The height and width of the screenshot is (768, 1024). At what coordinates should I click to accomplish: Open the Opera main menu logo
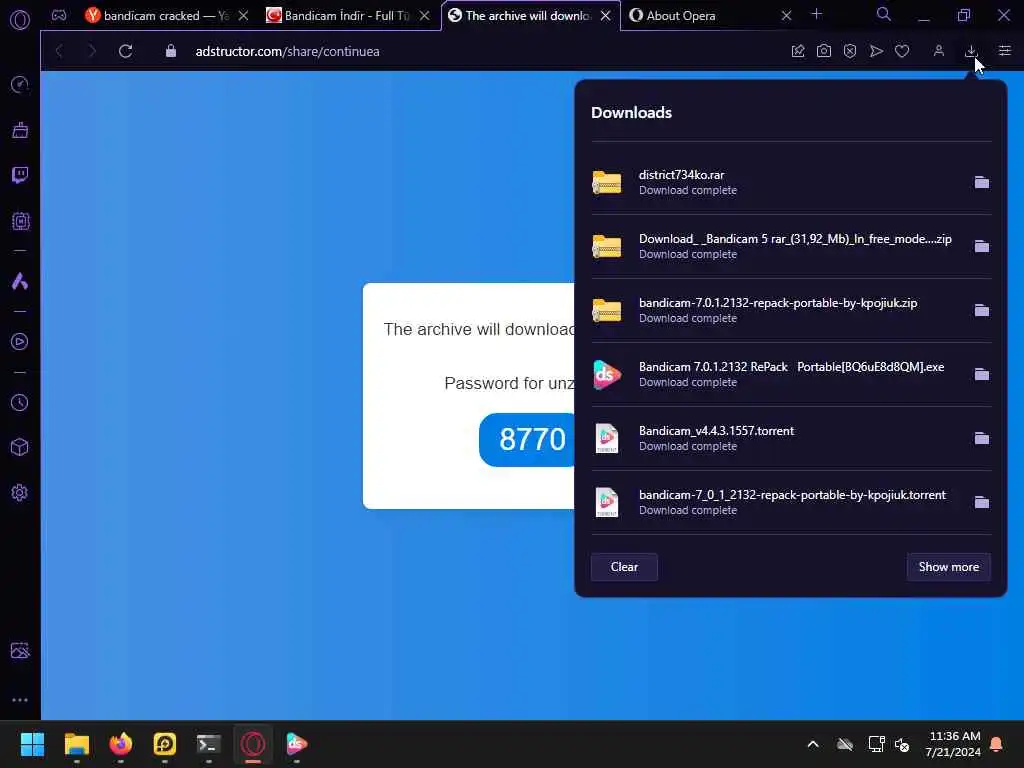coord(20,20)
